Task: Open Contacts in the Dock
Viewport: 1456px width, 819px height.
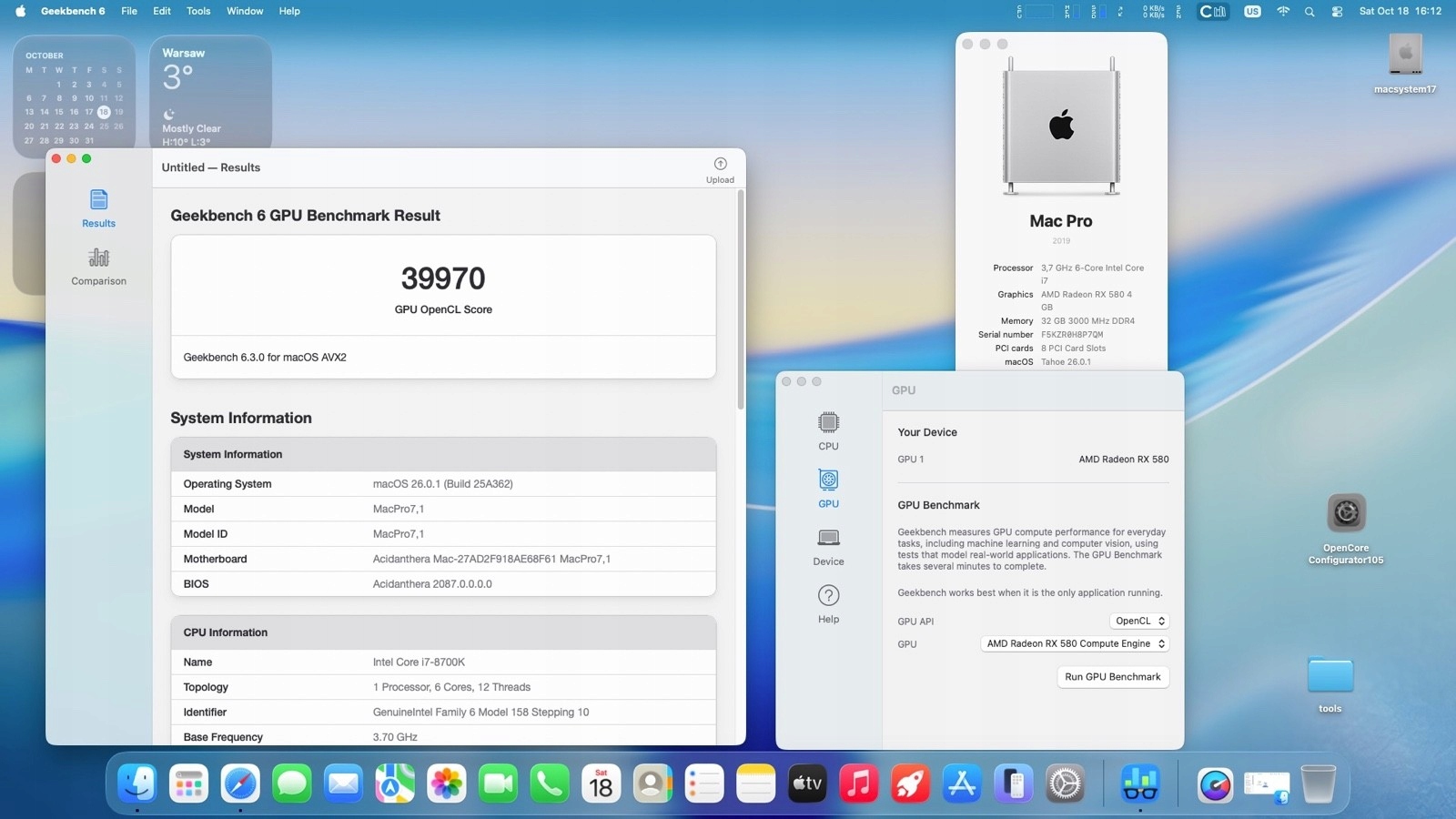Action: pyautogui.click(x=652, y=784)
